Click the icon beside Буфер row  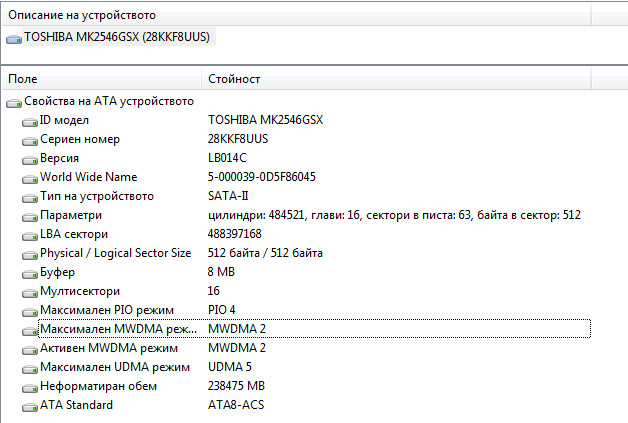click(x=30, y=272)
